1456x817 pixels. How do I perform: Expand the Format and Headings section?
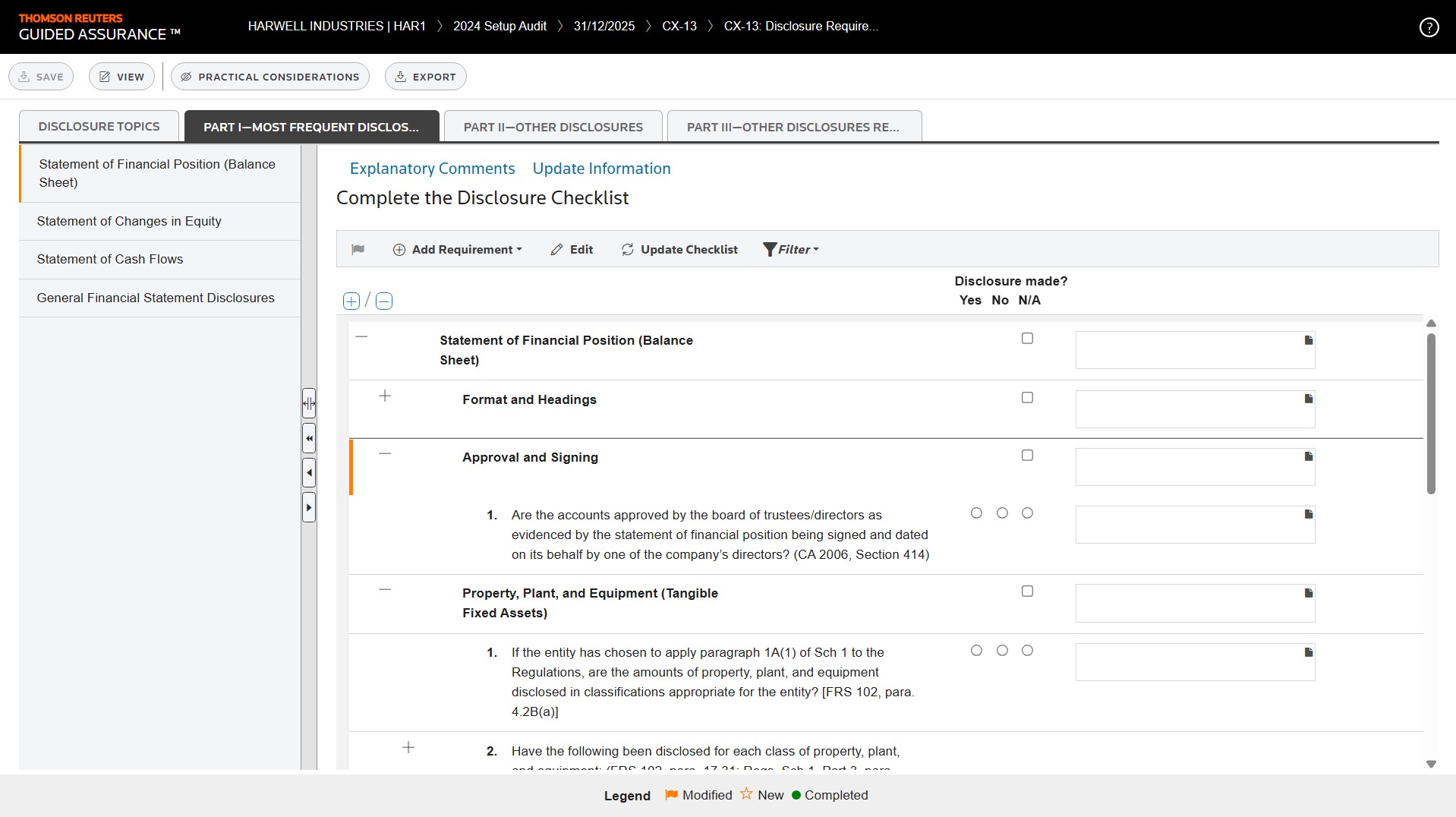tap(385, 396)
